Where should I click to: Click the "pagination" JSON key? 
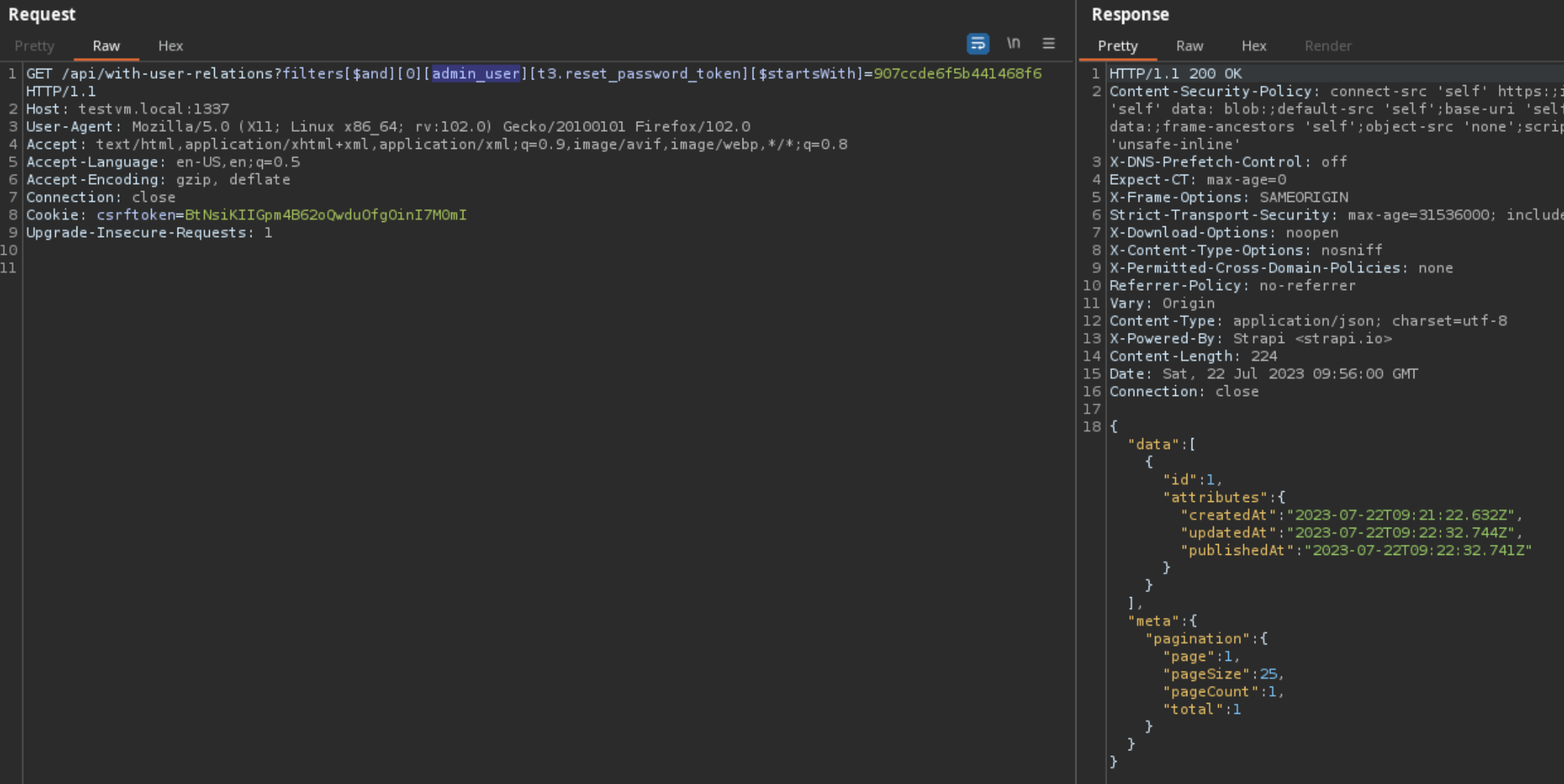[x=1197, y=639]
